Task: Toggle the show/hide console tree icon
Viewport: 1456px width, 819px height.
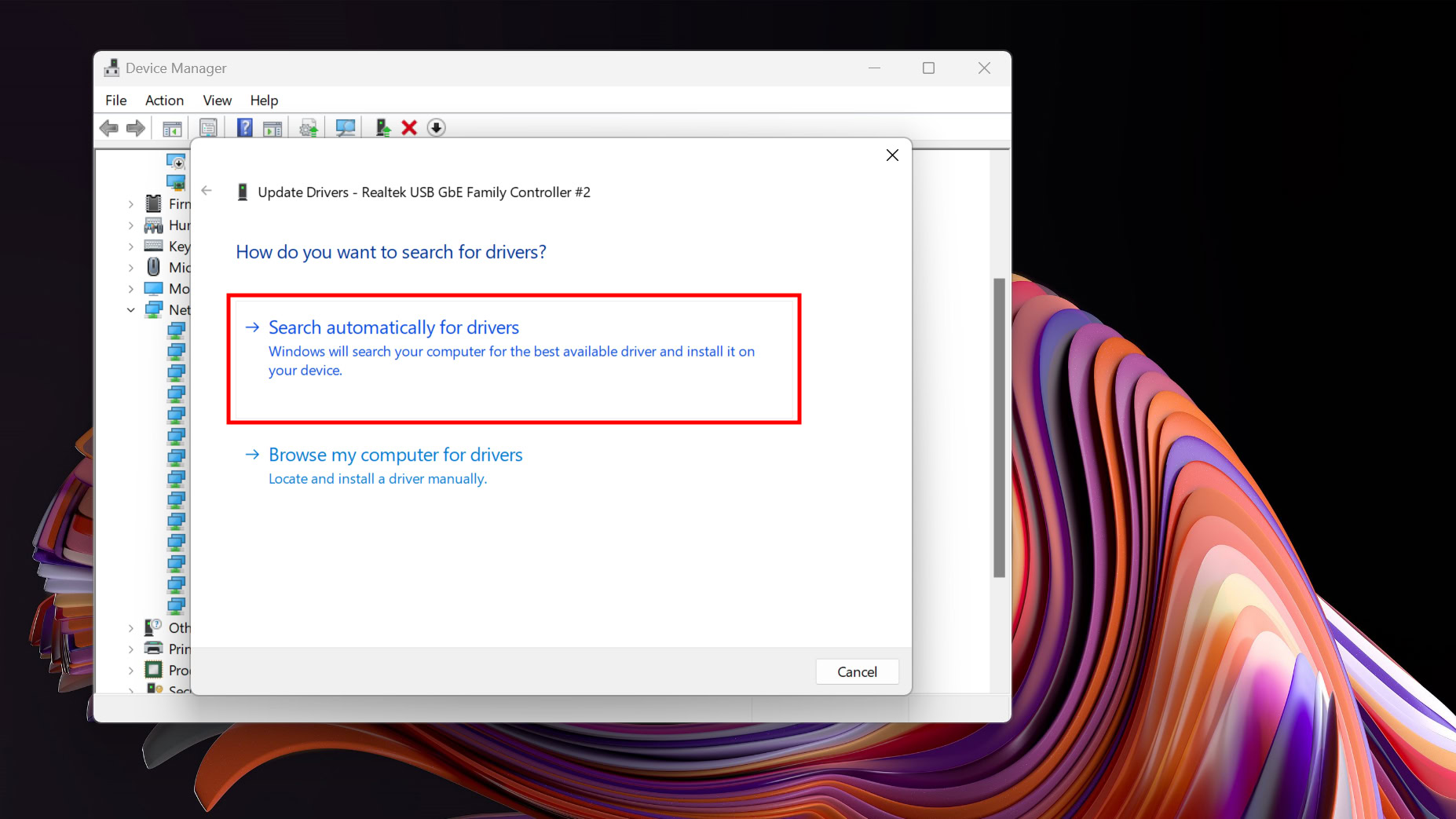Action: tap(172, 128)
